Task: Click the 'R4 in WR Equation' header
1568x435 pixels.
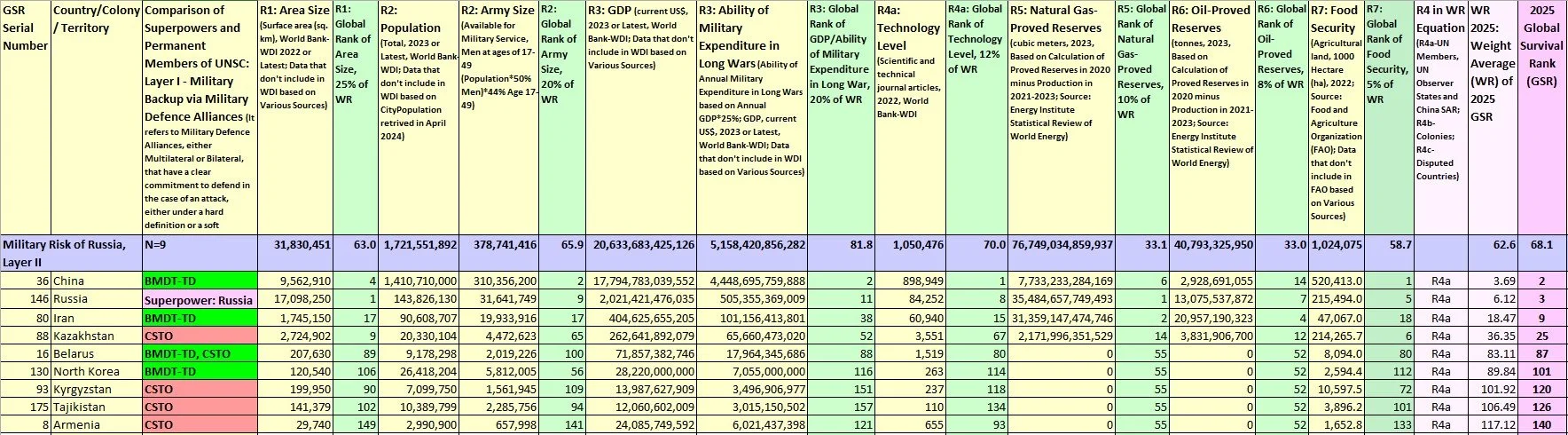Action: tap(1440, 117)
